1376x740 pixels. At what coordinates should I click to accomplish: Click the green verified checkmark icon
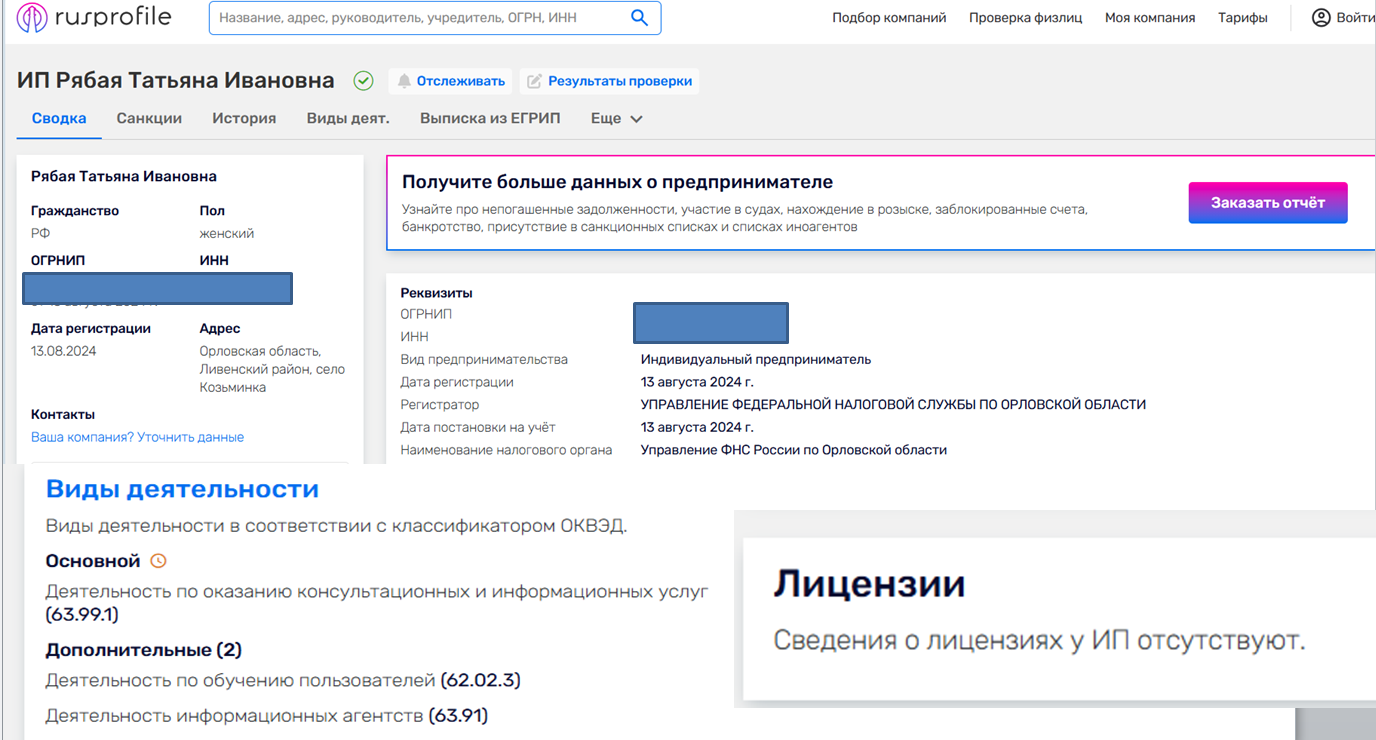tap(363, 81)
